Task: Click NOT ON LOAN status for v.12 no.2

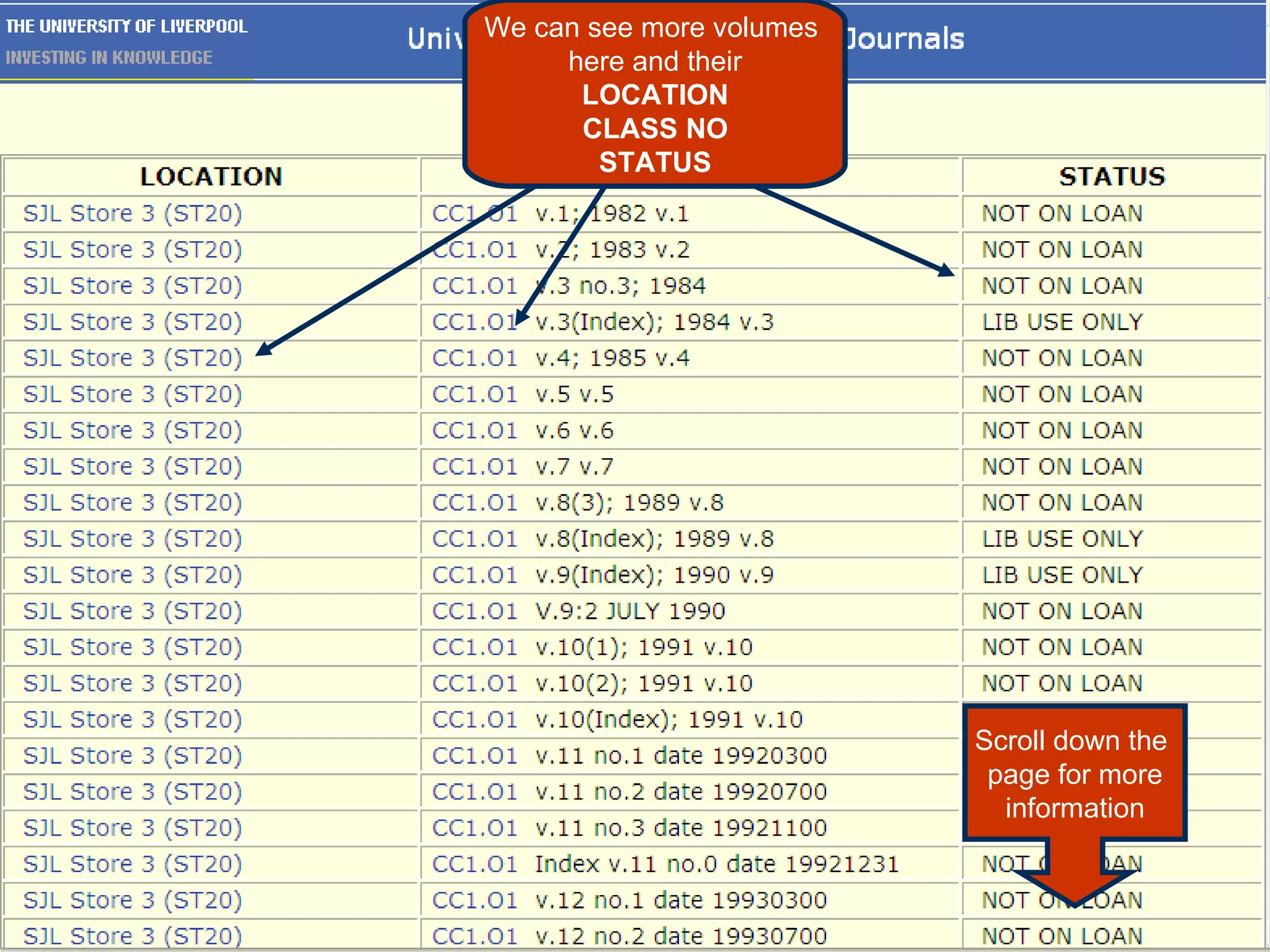Action: pyautogui.click(x=1062, y=937)
